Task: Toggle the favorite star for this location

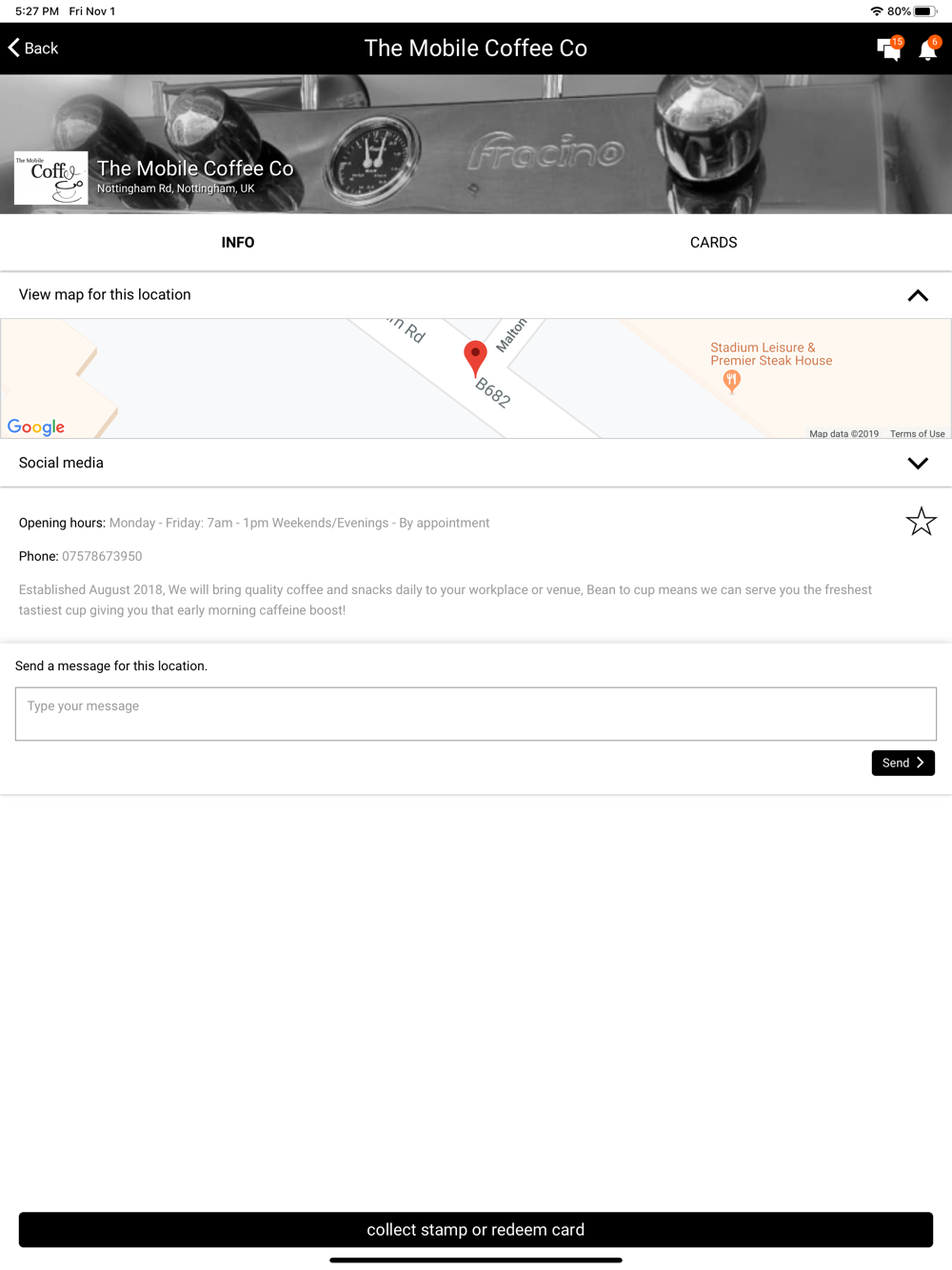Action: 921,521
